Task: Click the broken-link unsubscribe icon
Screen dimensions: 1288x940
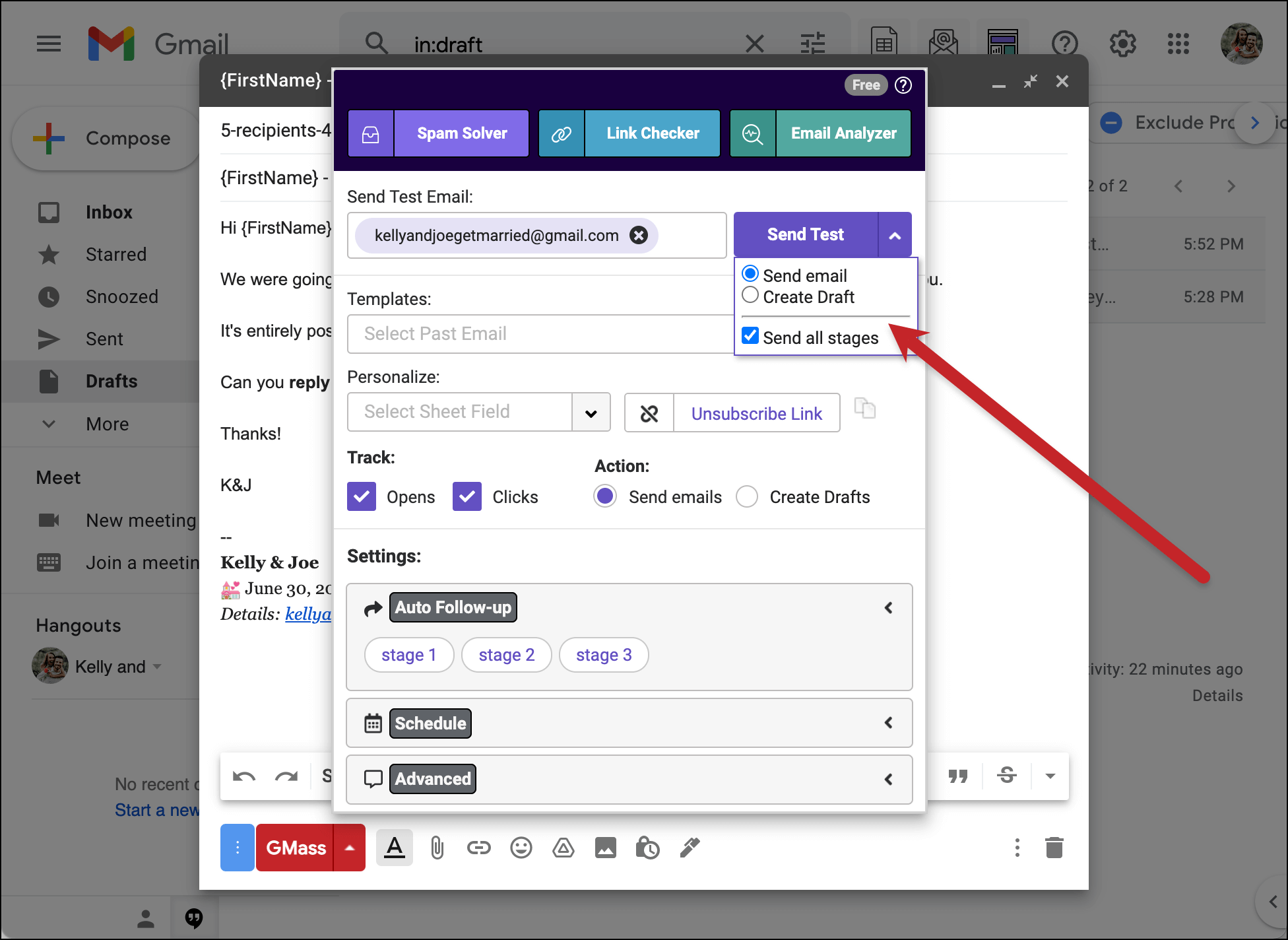Action: point(649,413)
